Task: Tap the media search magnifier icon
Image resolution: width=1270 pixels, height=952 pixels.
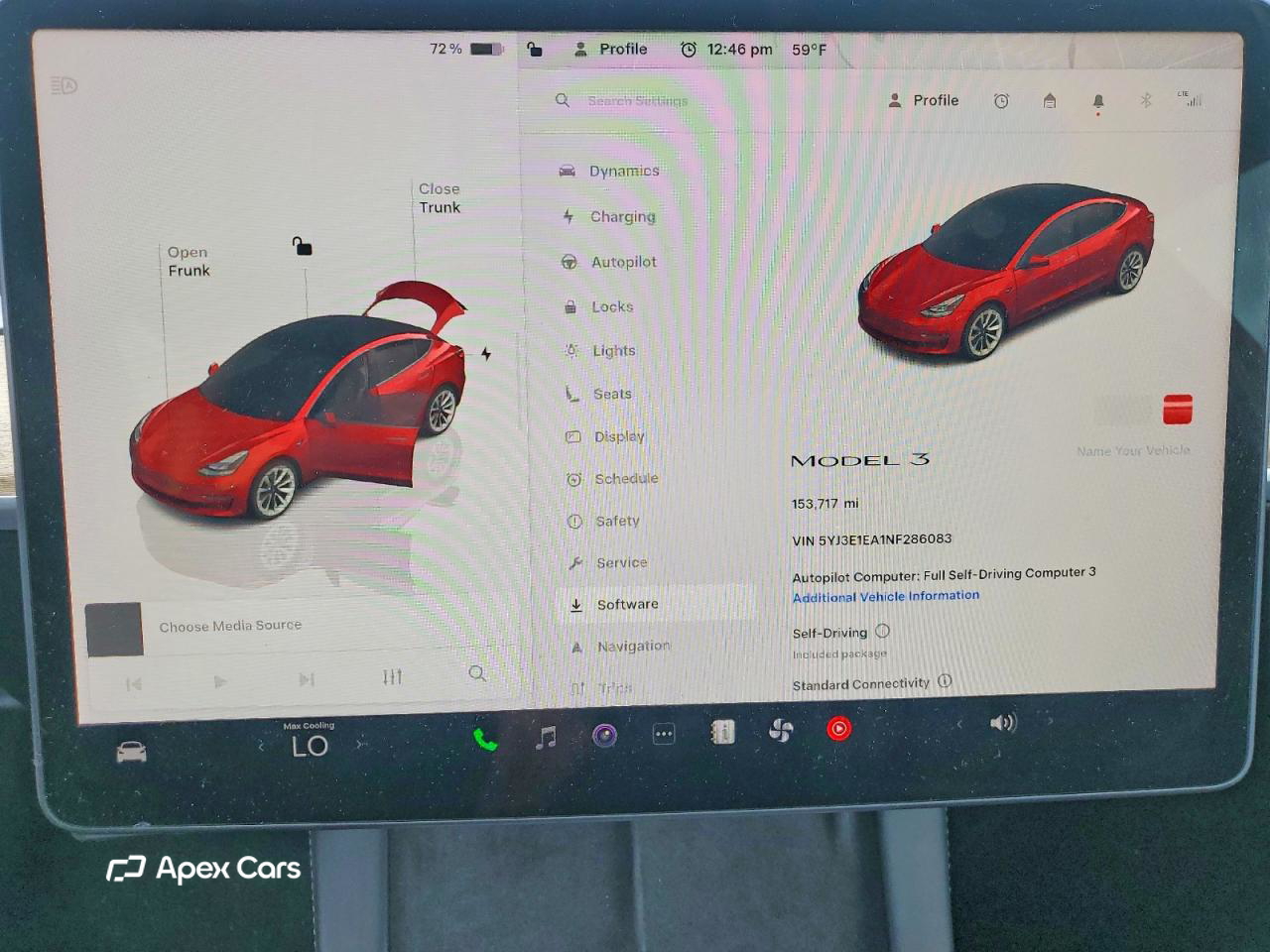Action: click(x=477, y=673)
